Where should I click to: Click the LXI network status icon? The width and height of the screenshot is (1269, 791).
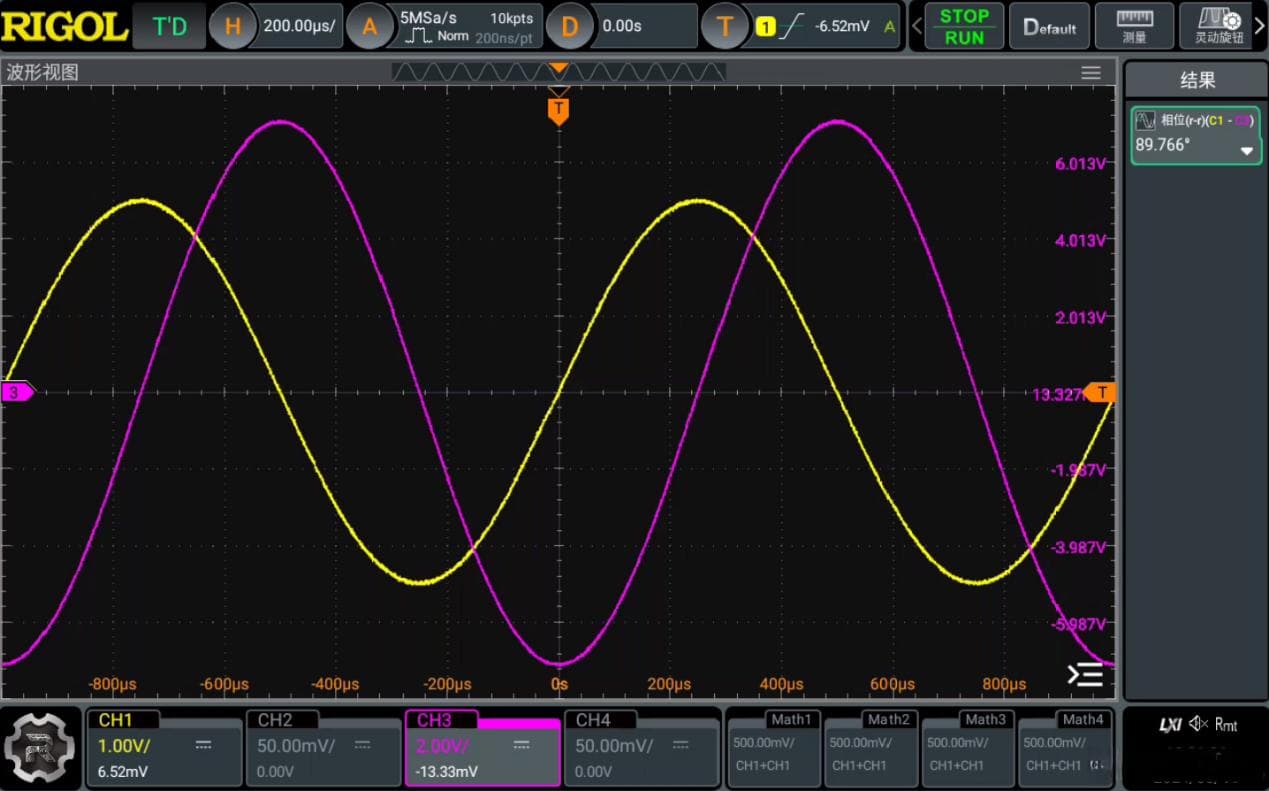coord(1171,724)
